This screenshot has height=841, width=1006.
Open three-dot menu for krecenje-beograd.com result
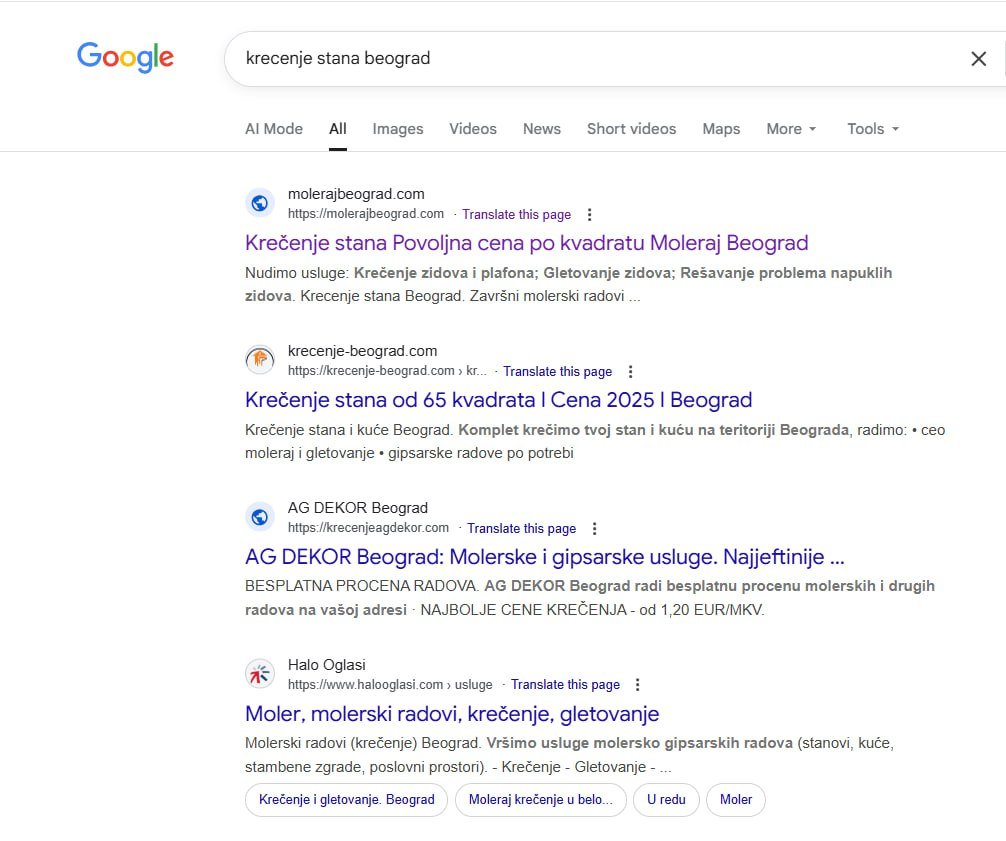tap(630, 372)
